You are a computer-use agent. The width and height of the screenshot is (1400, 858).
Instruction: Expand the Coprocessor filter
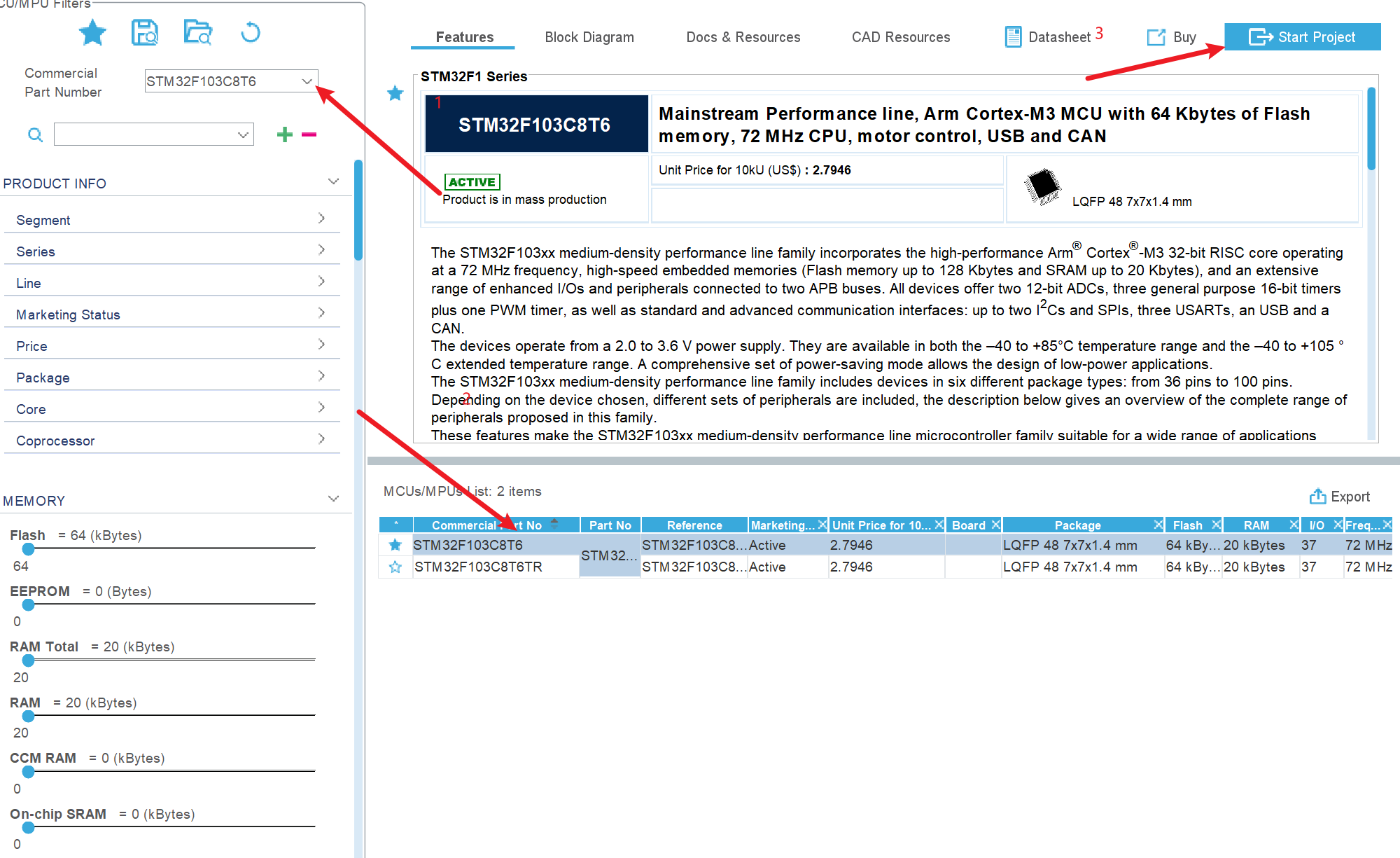[321, 439]
